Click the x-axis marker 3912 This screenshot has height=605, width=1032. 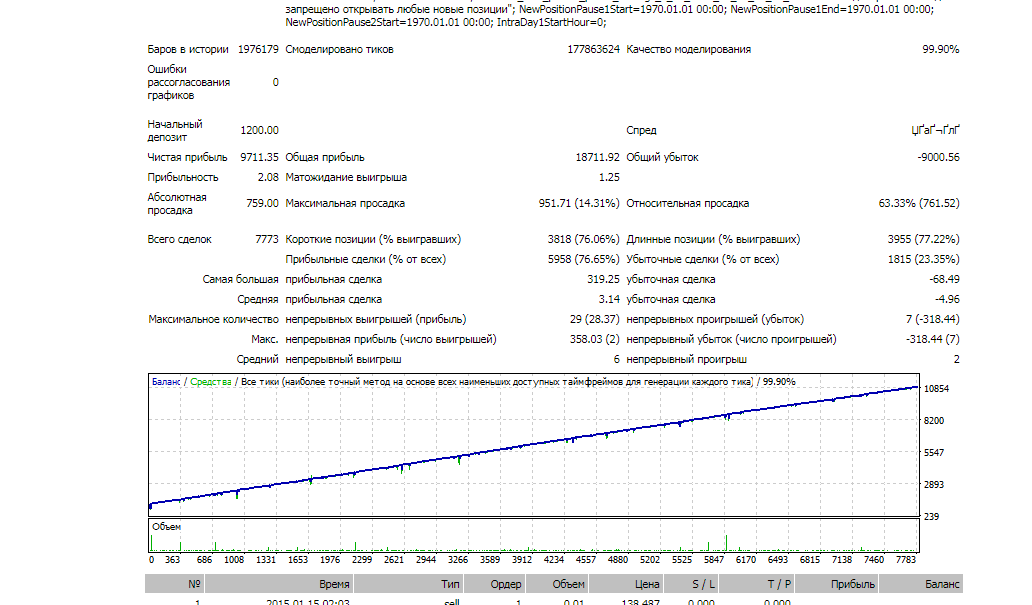(x=521, y=560)
